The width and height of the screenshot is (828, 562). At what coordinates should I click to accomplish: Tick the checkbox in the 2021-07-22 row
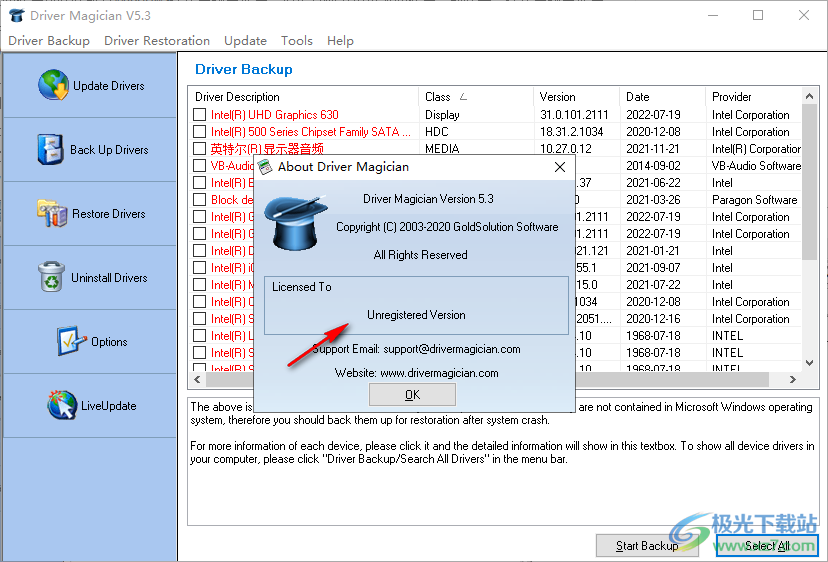(200, 284)
